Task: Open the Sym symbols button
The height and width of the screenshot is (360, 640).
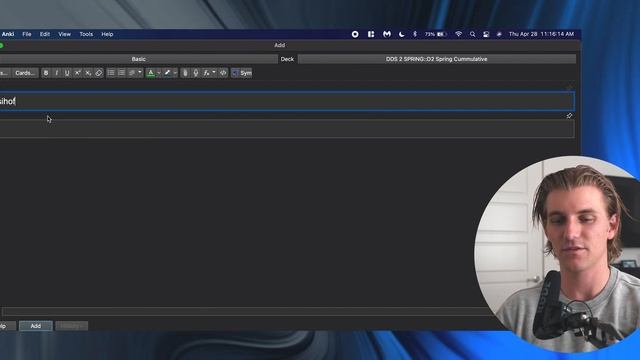Action: tap(242, 73)
